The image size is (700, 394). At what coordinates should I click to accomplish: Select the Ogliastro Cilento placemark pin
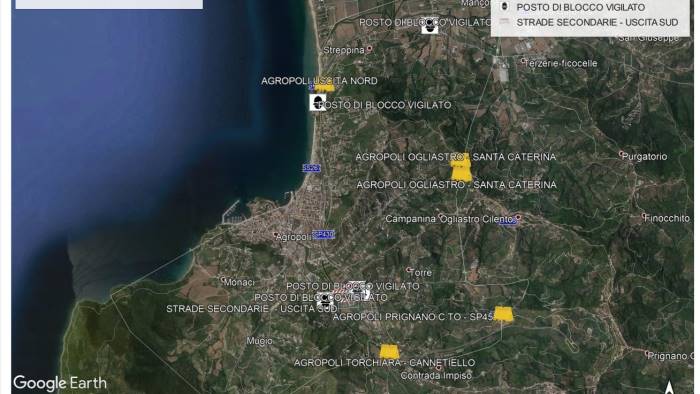tap(518, 217)
